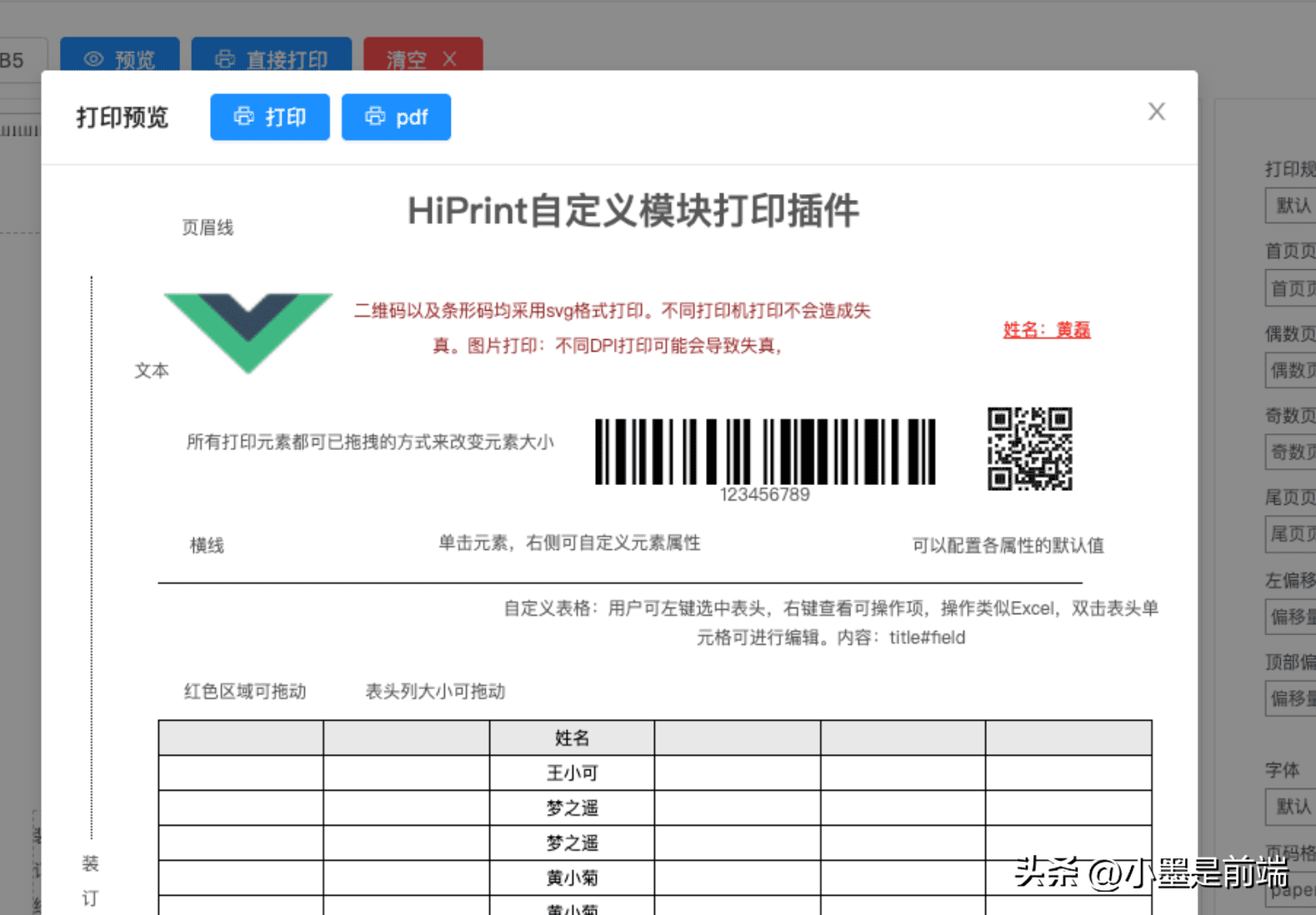Click the QR code in preview
Screen dimensions: 1316x915
(1029, 448)
